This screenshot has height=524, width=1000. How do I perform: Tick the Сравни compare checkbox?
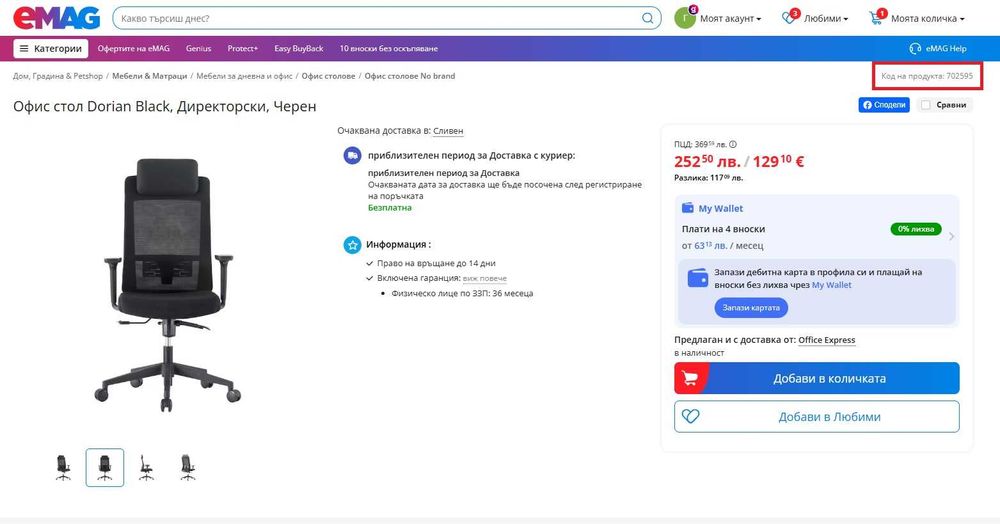926,105
